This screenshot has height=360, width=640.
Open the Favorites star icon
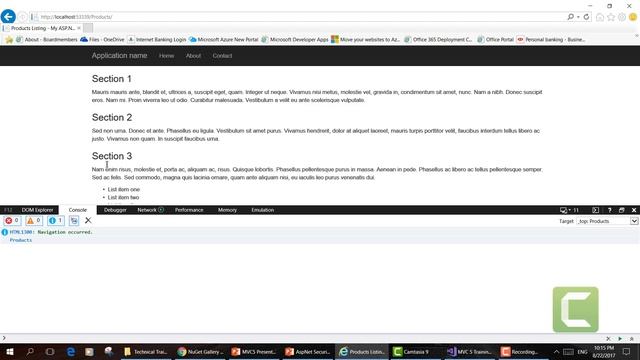click(611, 17)
